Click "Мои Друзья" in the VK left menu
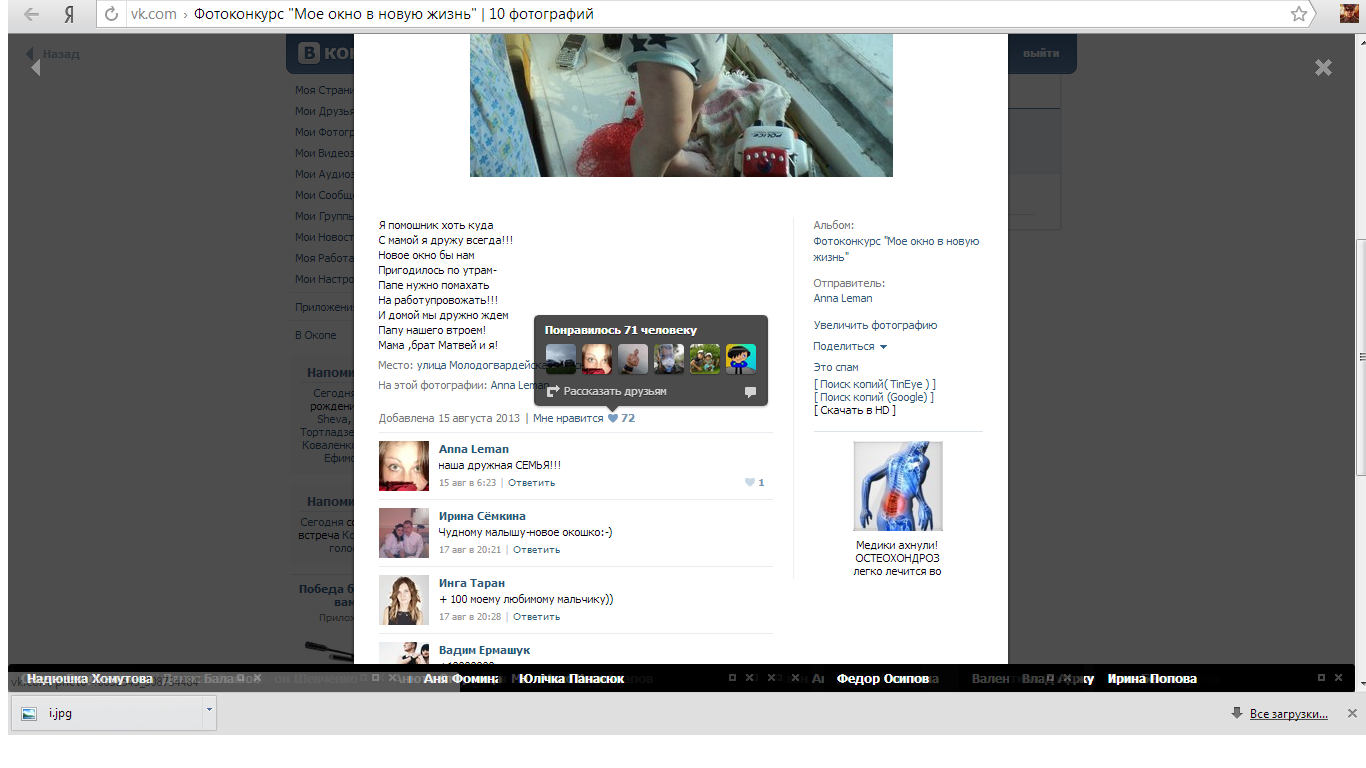Viewport: 1366px width, 768px height. coord(324,111)
